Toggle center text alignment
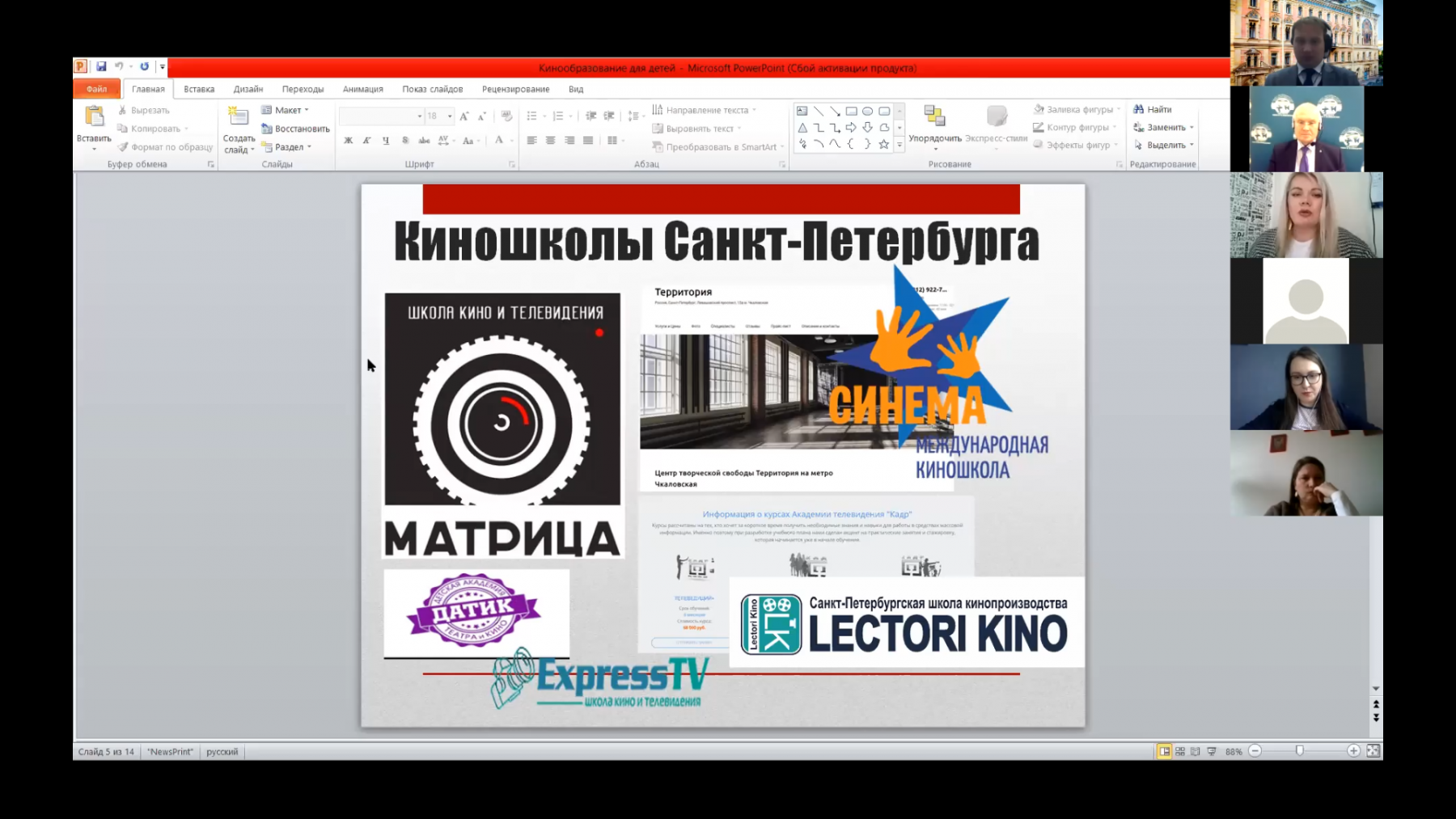The width and height of the screenshot is (1456, 819). [551, 141]
